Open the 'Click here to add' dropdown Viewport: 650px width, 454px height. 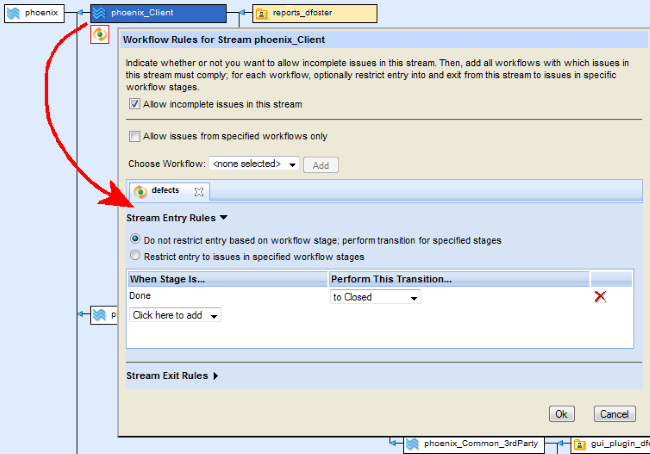(175, 315)
